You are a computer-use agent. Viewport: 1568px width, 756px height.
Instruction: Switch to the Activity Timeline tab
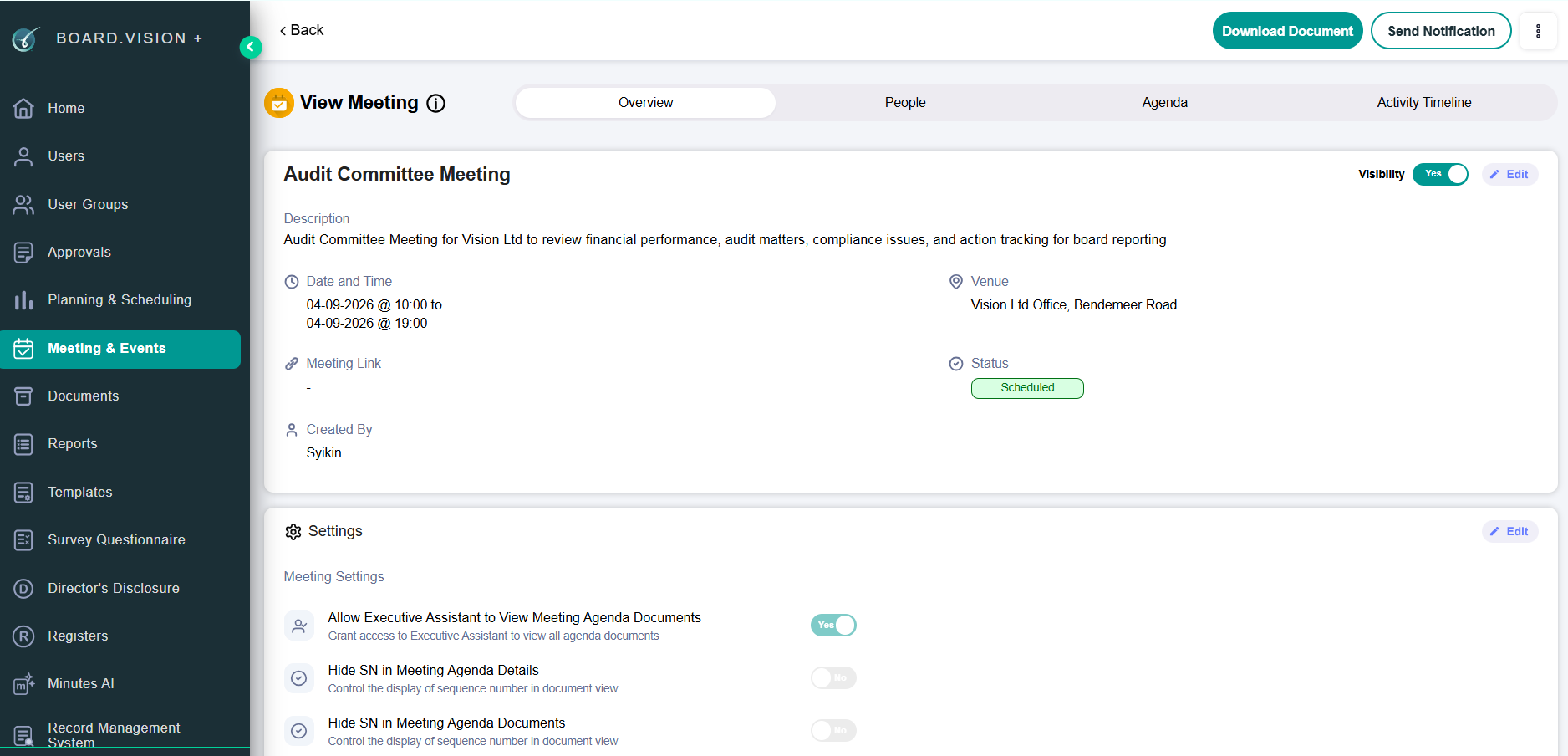tap(1424, 103)
